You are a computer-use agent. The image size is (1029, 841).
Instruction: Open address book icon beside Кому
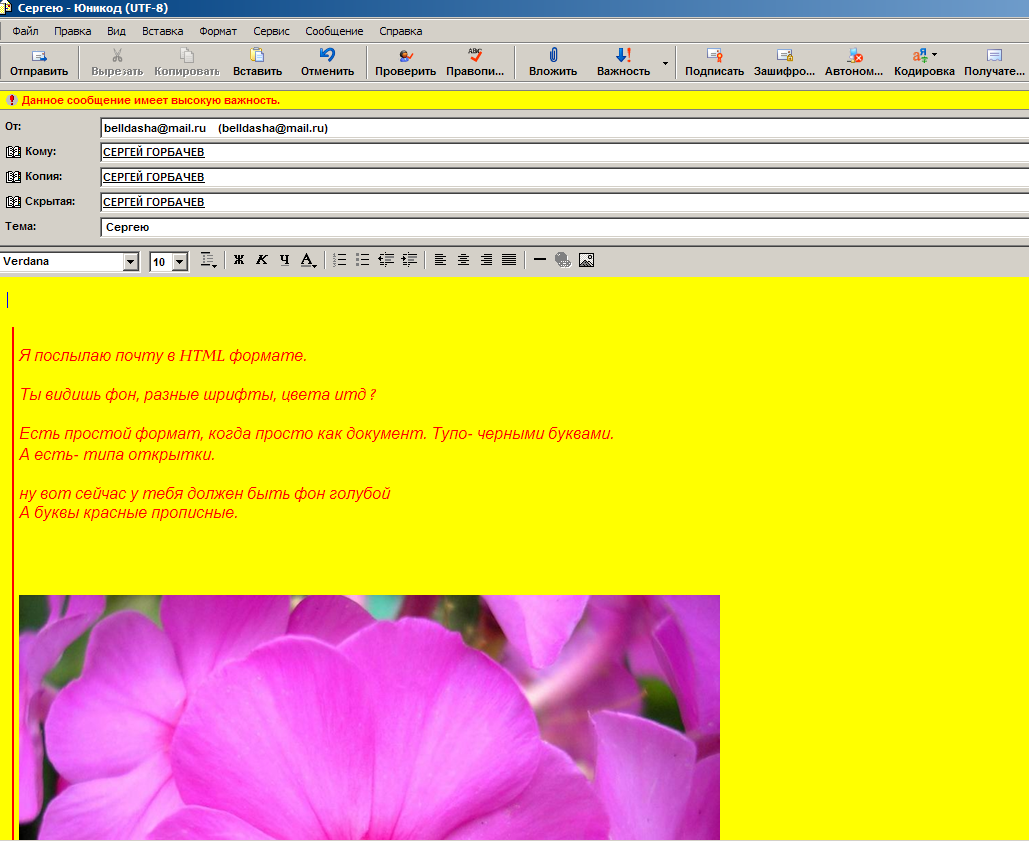(13, 152)
